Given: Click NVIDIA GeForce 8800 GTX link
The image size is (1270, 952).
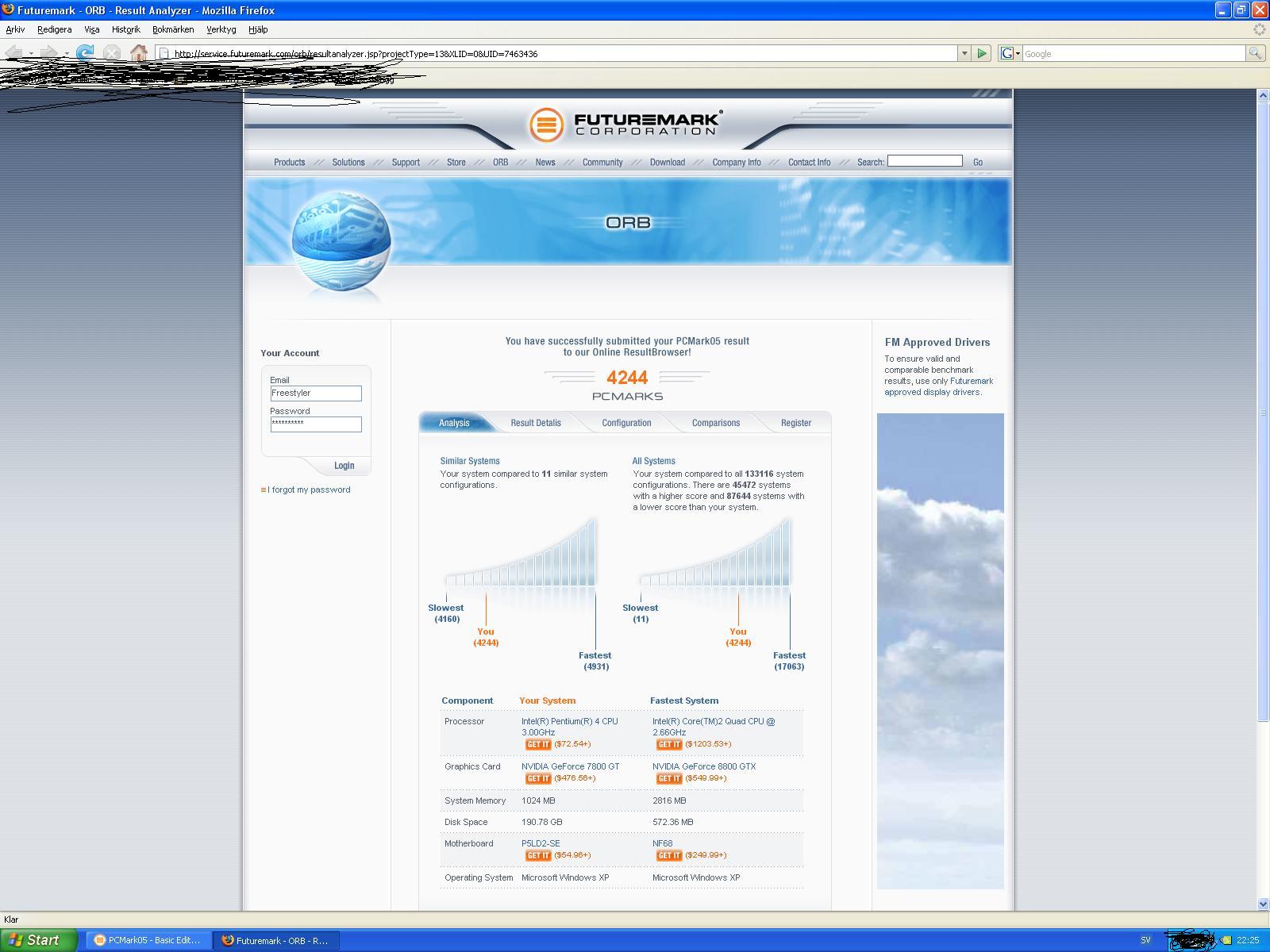Looking at the screenshot, I should (704, 766).
